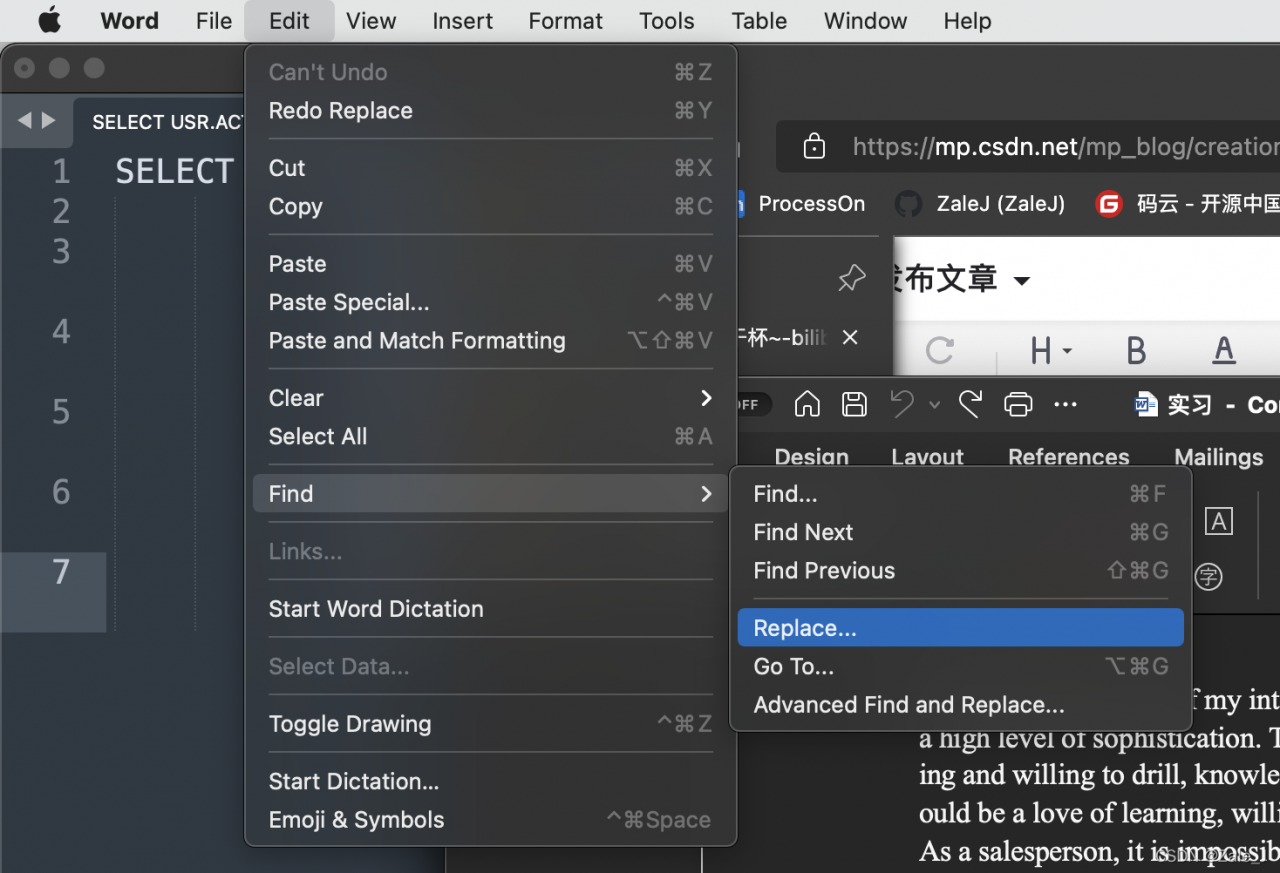
Task: Open the Apple menu
Action: (x=49, y=21)
